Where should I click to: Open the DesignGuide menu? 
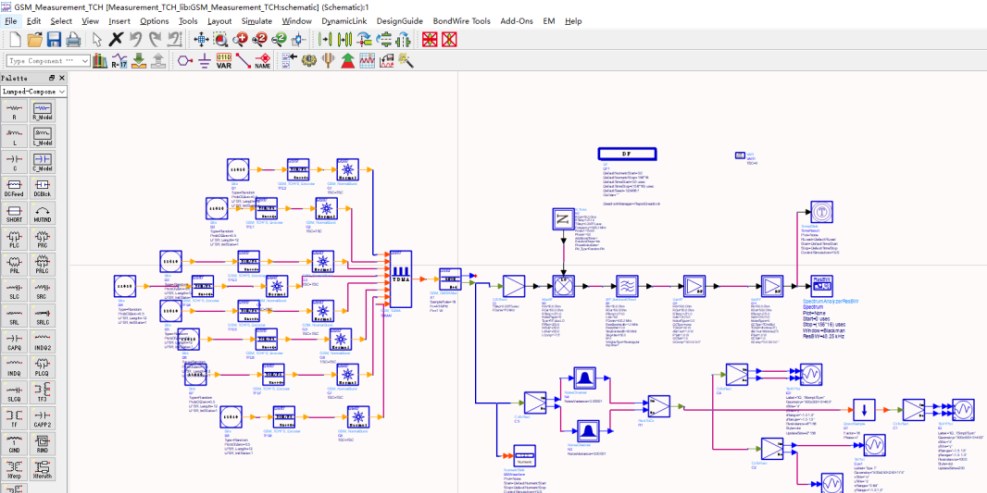[400, 21]
